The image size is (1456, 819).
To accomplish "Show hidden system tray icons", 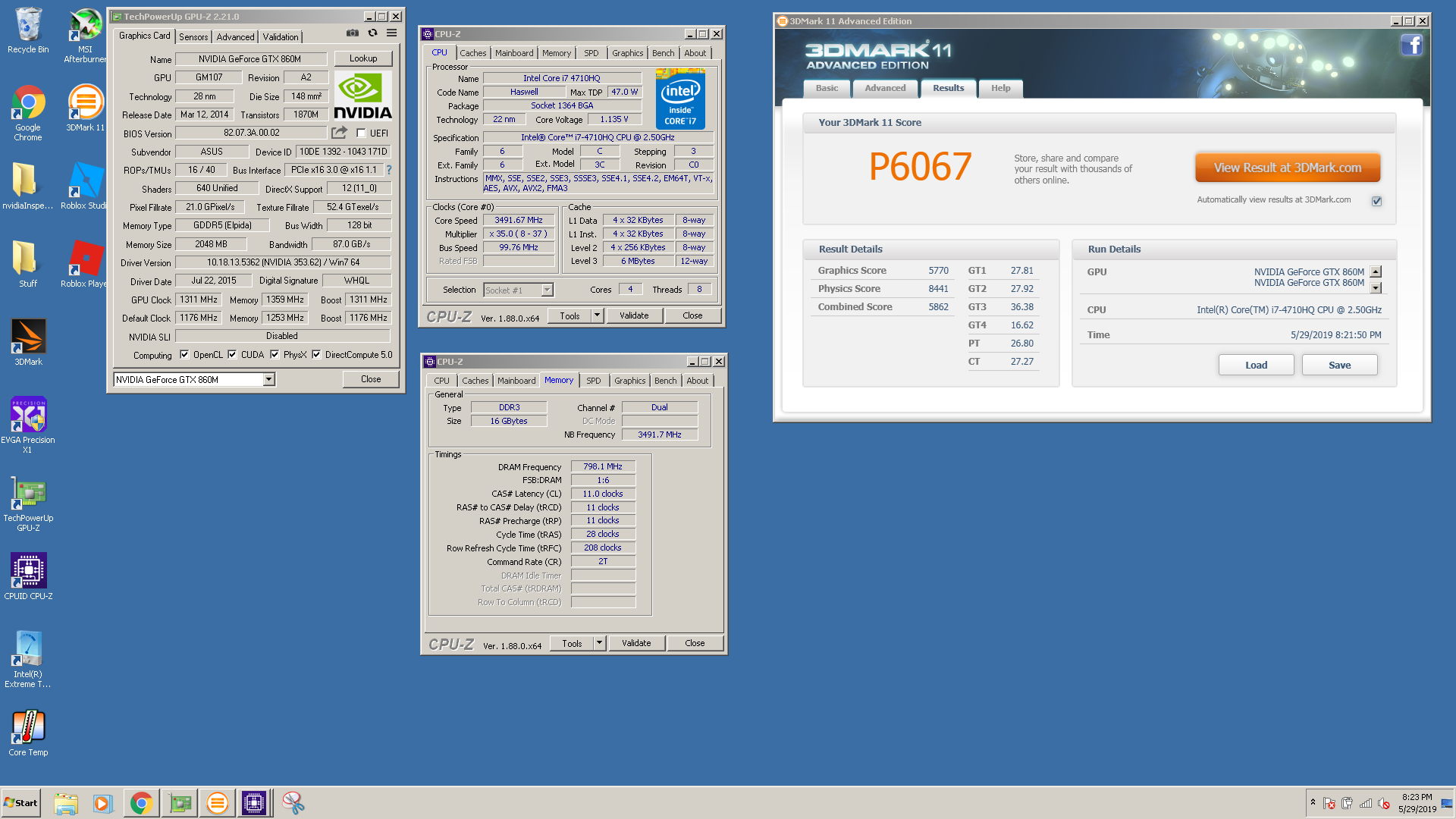I will coord(1313,802).
